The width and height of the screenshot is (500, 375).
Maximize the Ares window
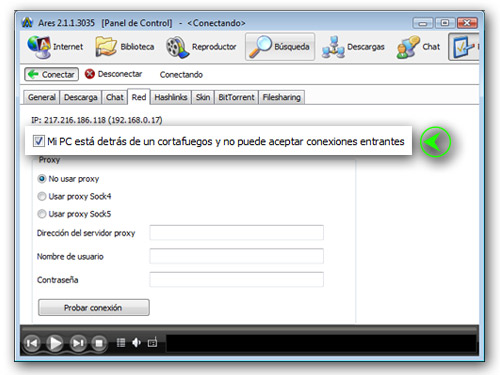[x=445, y=23]
